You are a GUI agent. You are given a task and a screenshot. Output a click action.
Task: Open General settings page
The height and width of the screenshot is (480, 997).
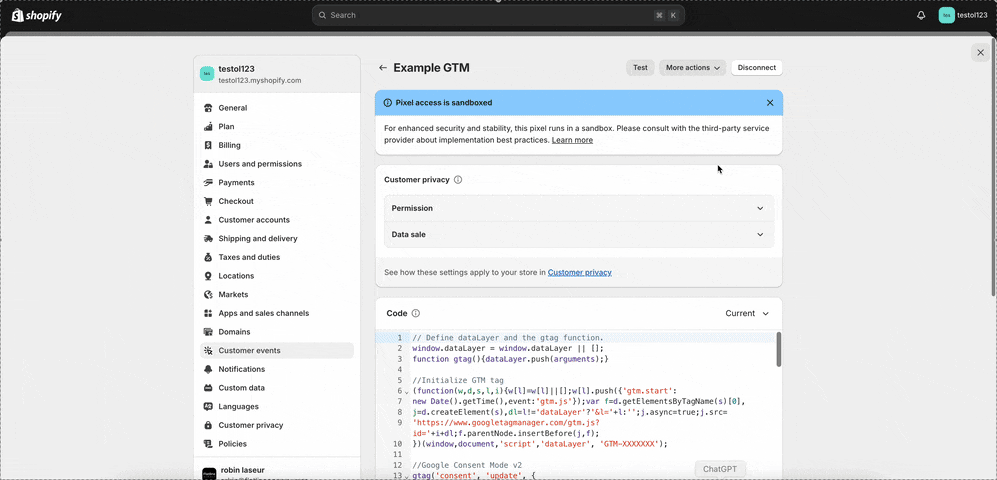pos(277,108)
